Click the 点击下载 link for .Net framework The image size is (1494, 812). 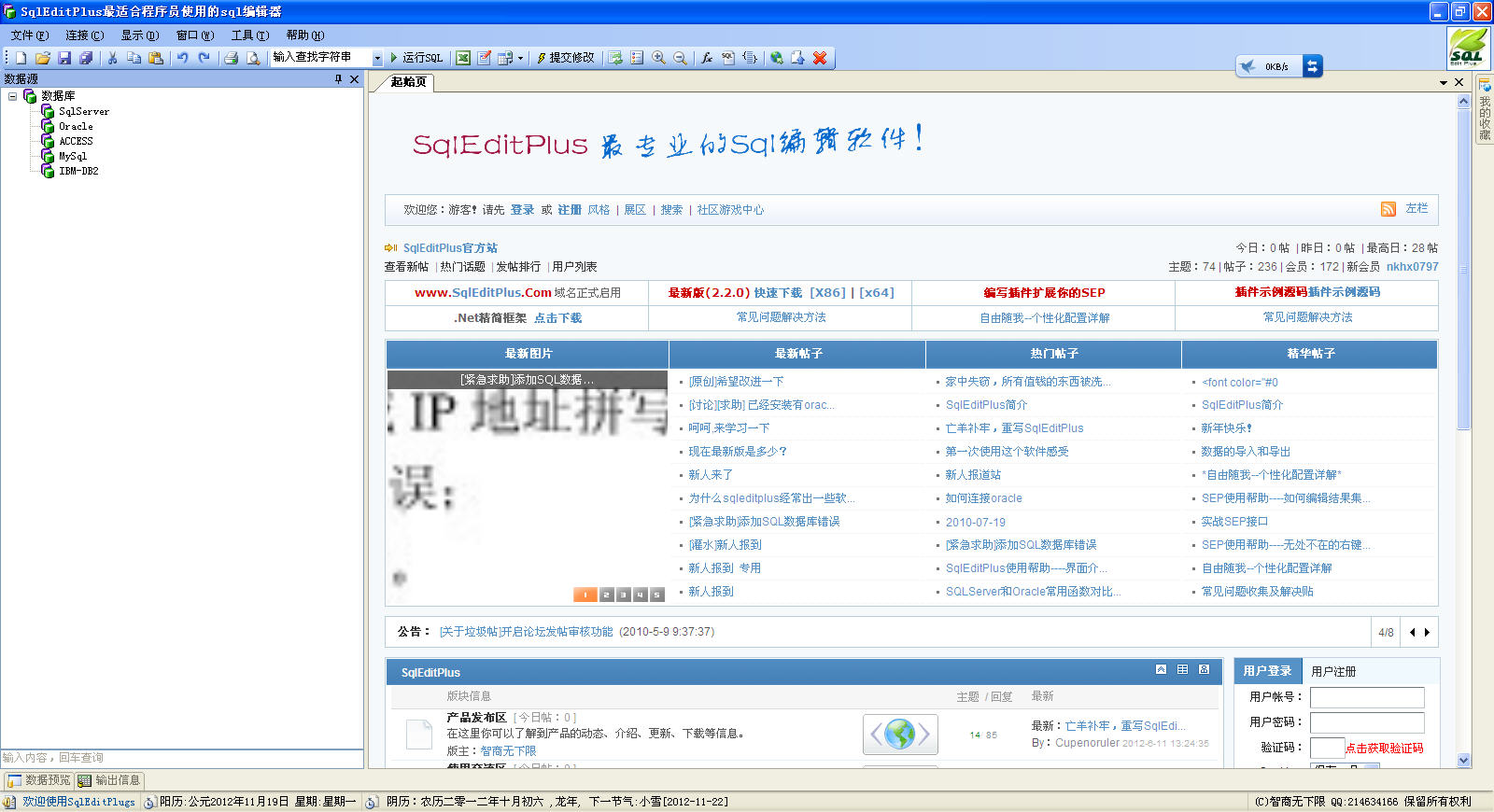(x=557, y=318)
